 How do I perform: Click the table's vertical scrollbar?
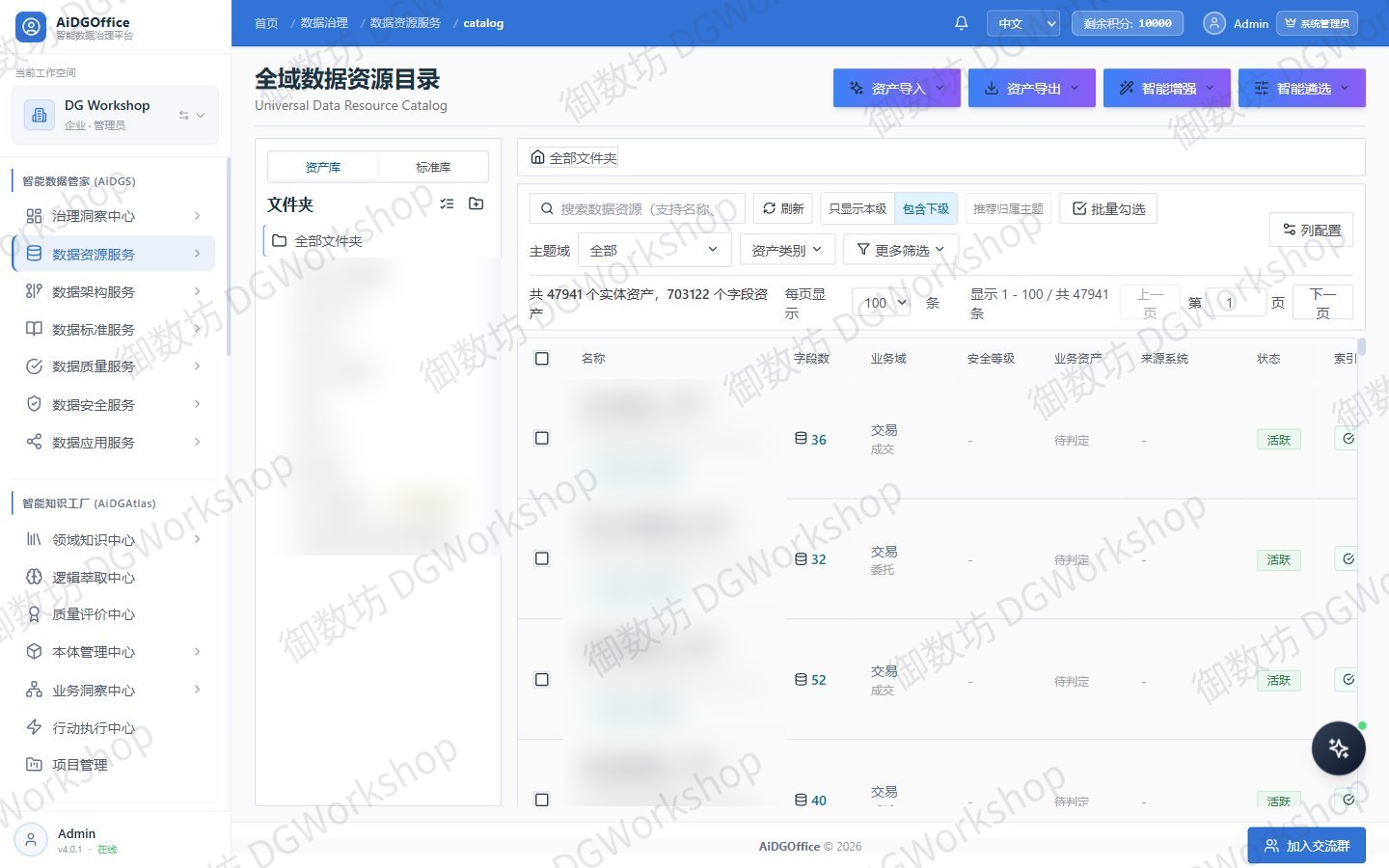tap(1361, 347)
